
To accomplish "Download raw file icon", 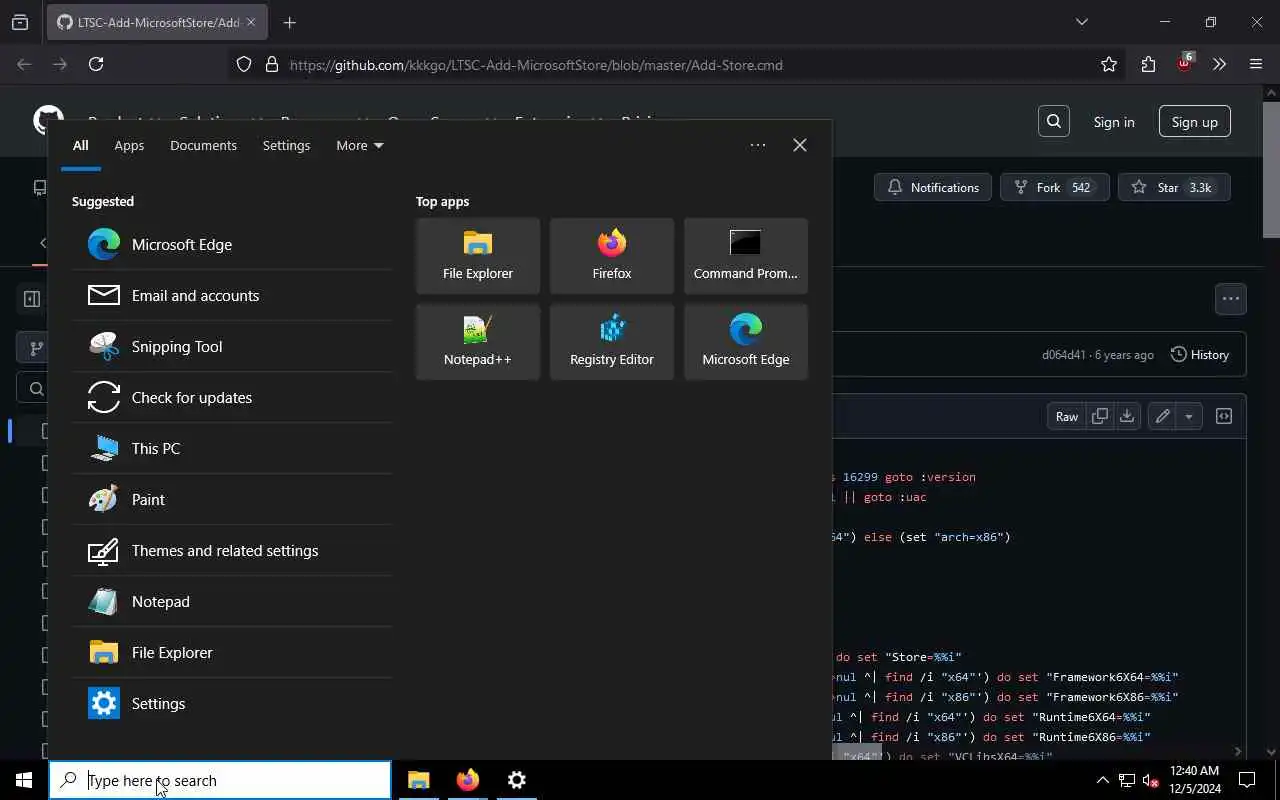I will [x=1127, y=416].
